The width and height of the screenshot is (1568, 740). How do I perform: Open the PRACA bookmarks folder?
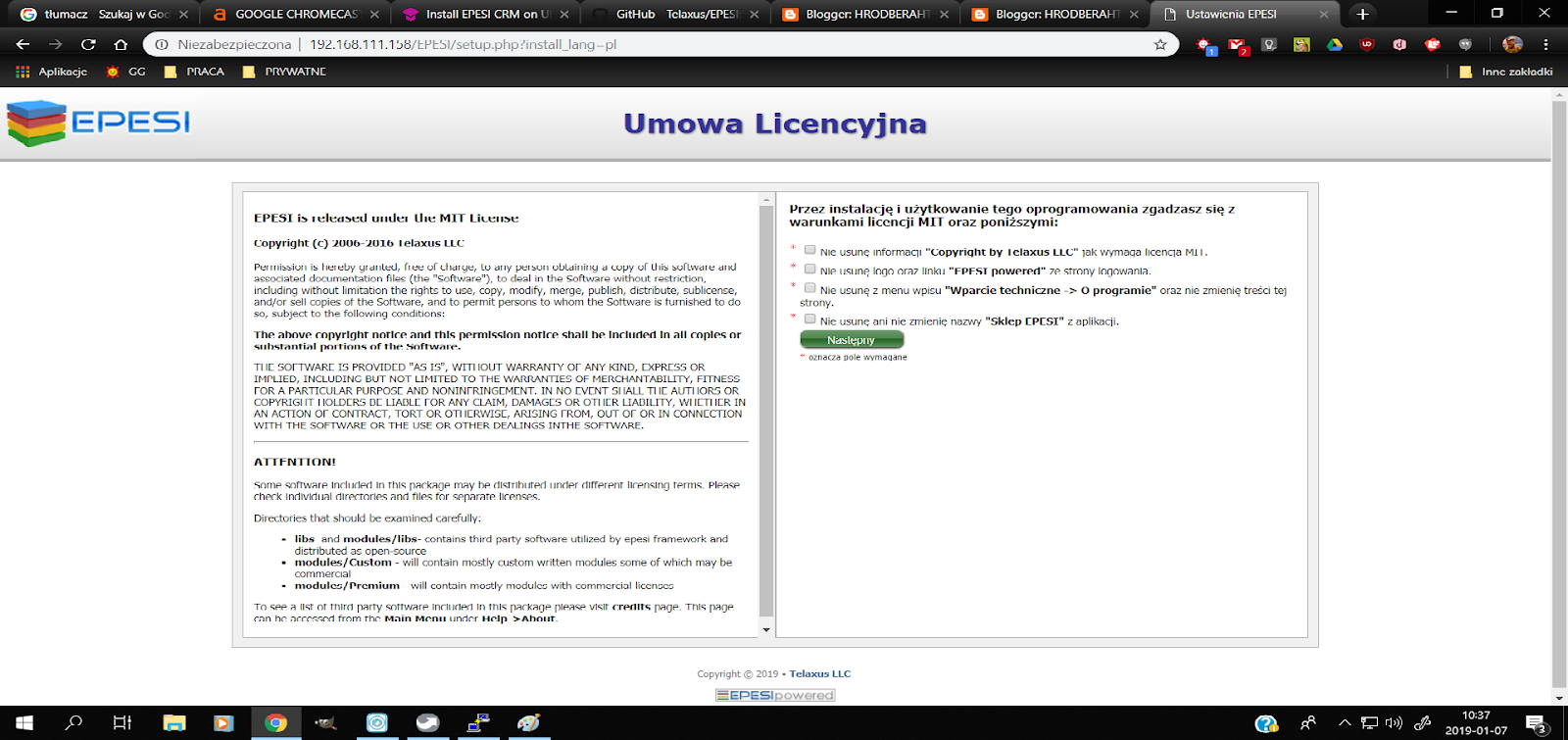(x=194, y=72)
